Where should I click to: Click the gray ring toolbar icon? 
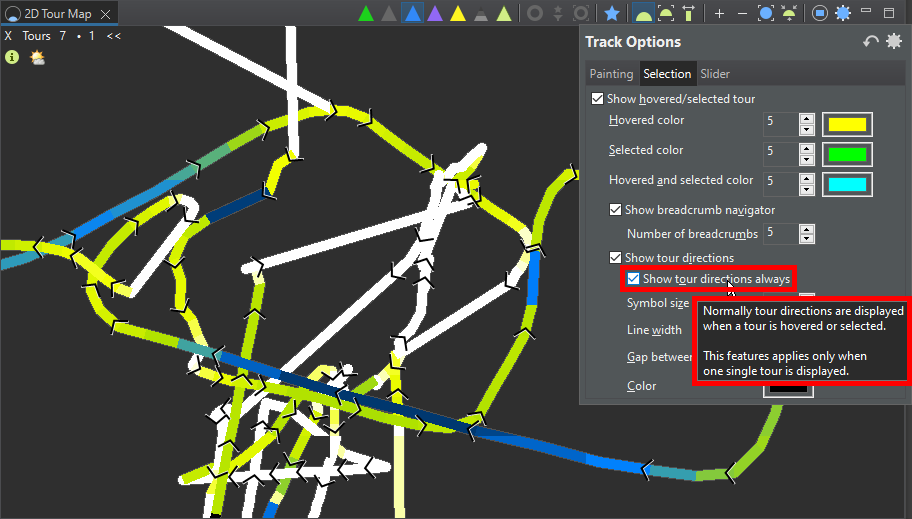(x=535, y=13)
